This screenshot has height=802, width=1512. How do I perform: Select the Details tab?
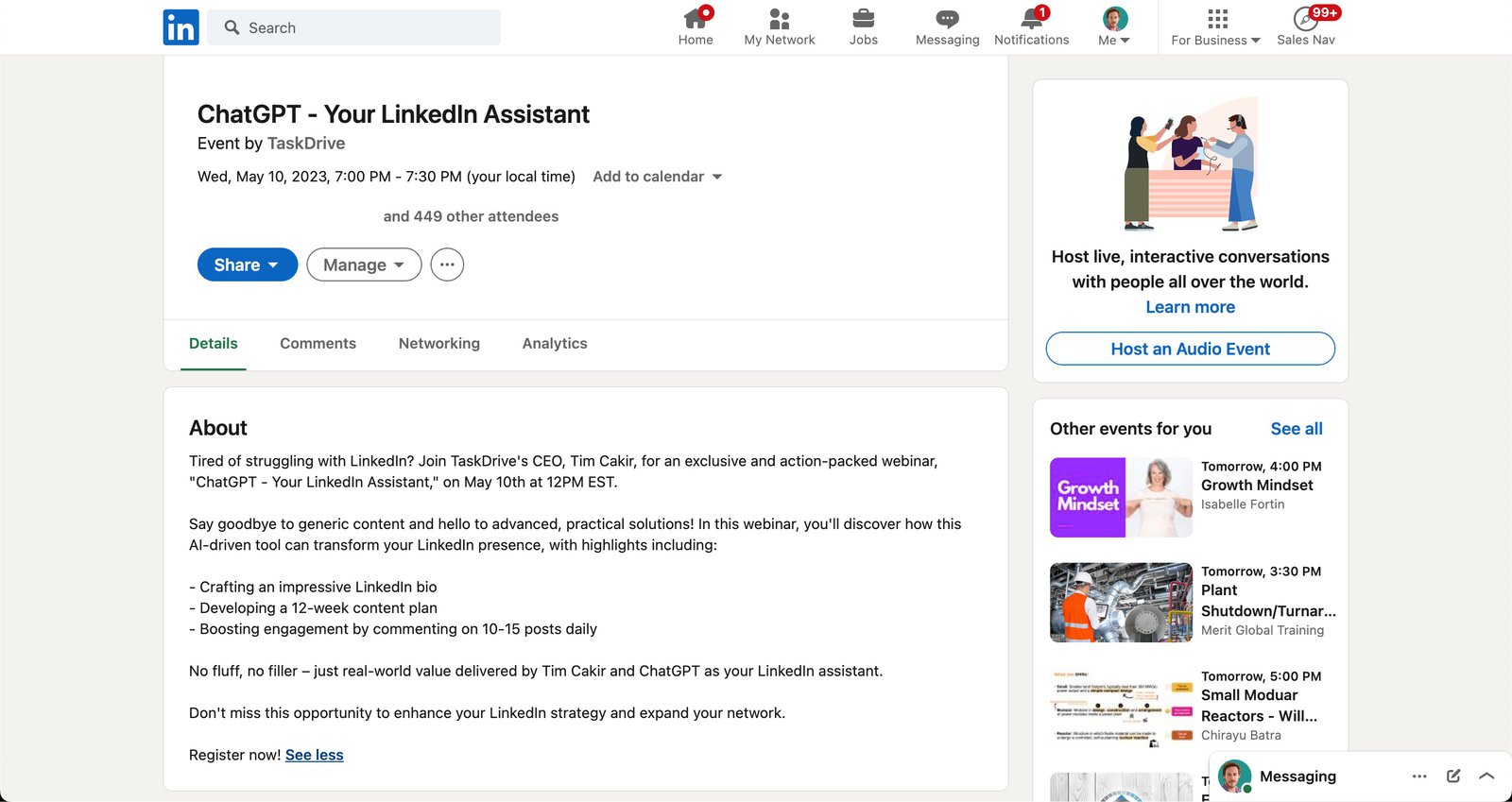(x=214, y=344)
